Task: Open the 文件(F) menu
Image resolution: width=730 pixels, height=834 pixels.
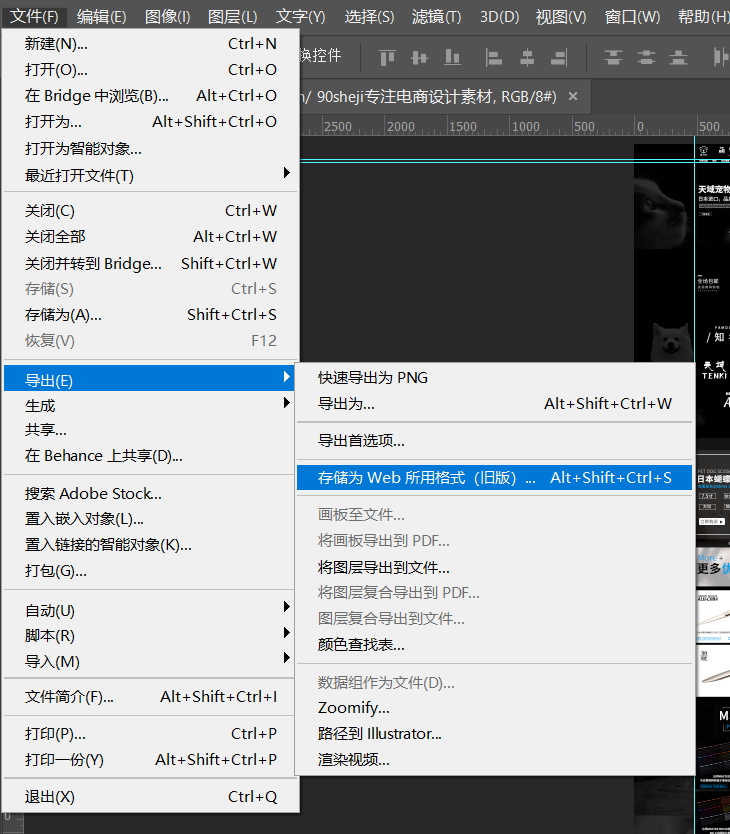Action: [x=34, y=17]
